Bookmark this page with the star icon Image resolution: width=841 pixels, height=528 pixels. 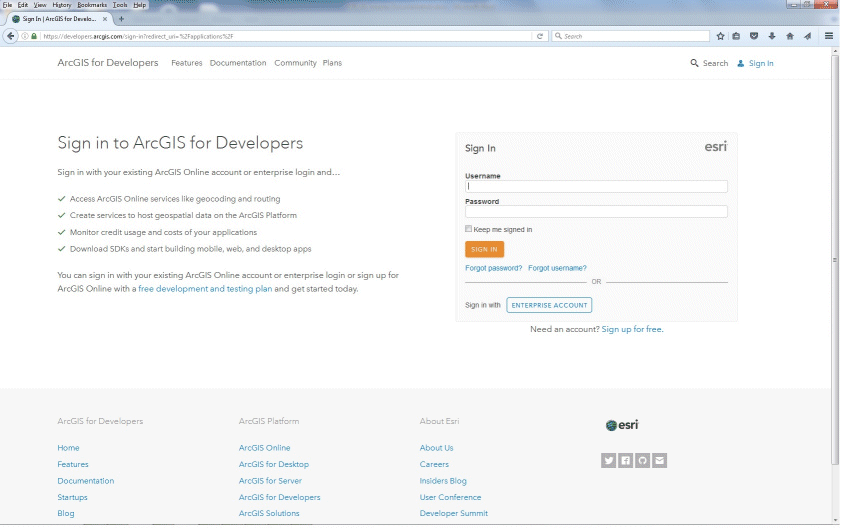[720, 36]
